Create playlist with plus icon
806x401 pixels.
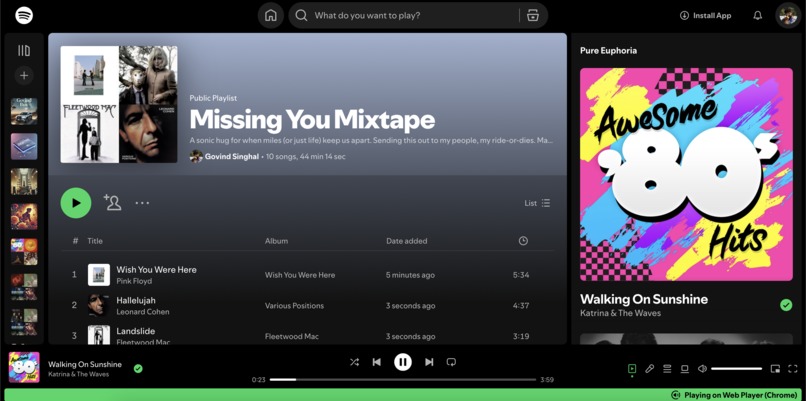tap(24, 76)
